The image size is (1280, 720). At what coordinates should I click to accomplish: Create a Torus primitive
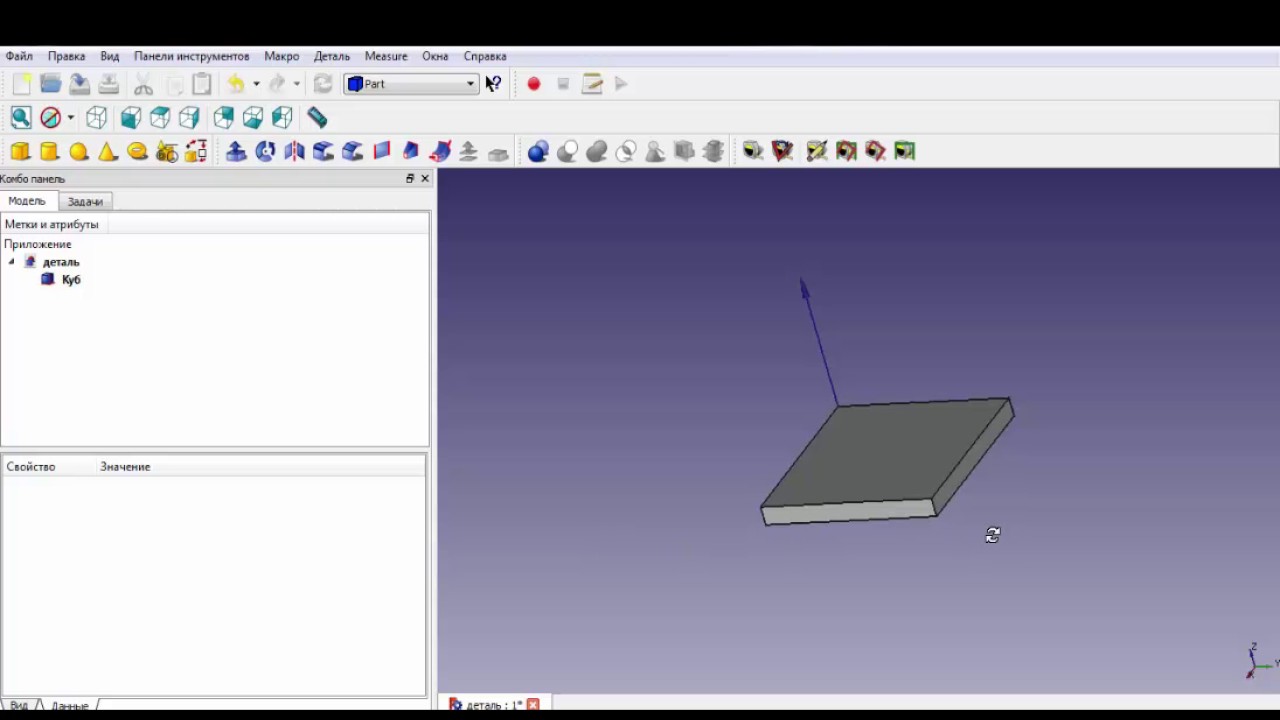(137, 151)
